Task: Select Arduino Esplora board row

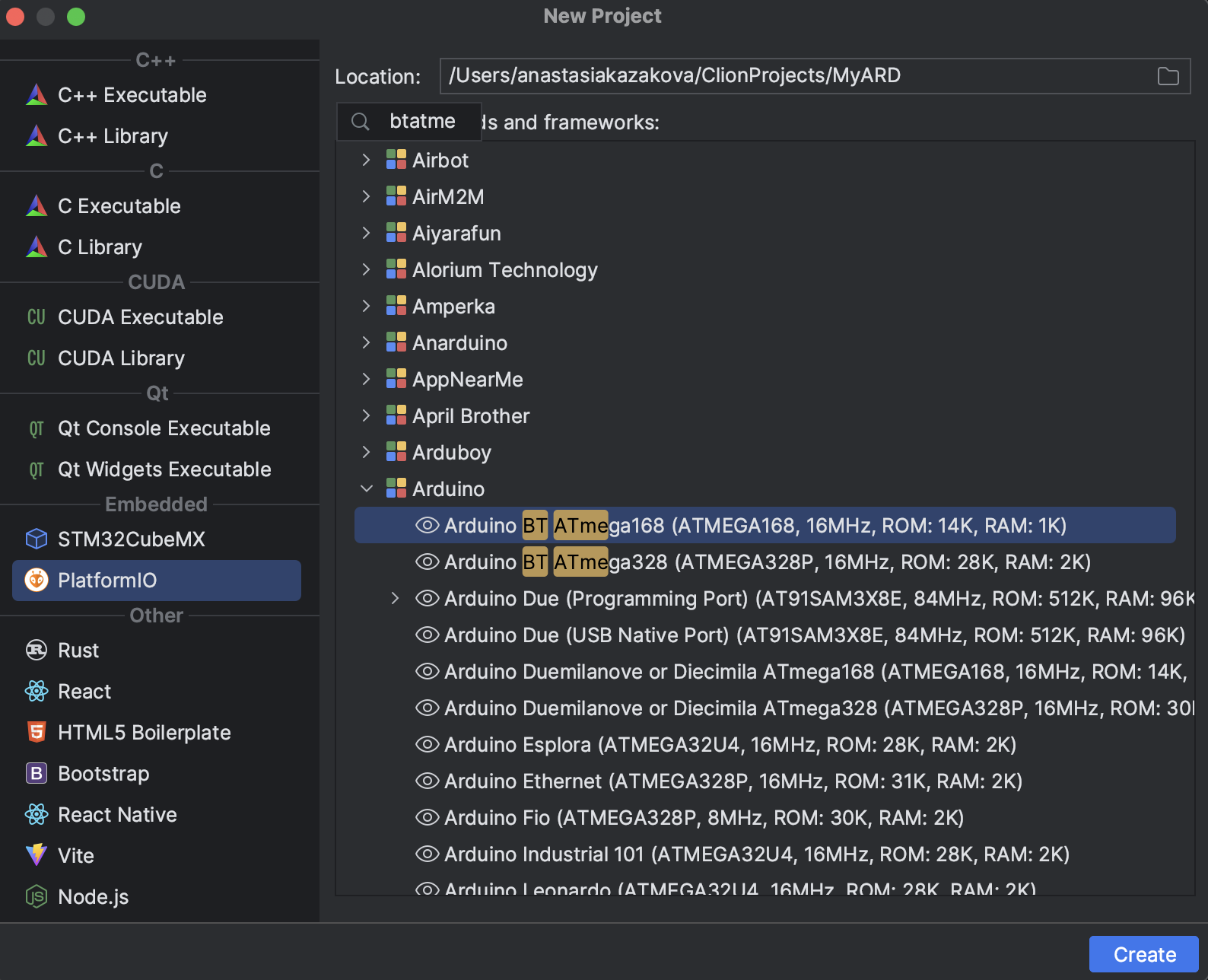Action: click(x=765, y=744)
